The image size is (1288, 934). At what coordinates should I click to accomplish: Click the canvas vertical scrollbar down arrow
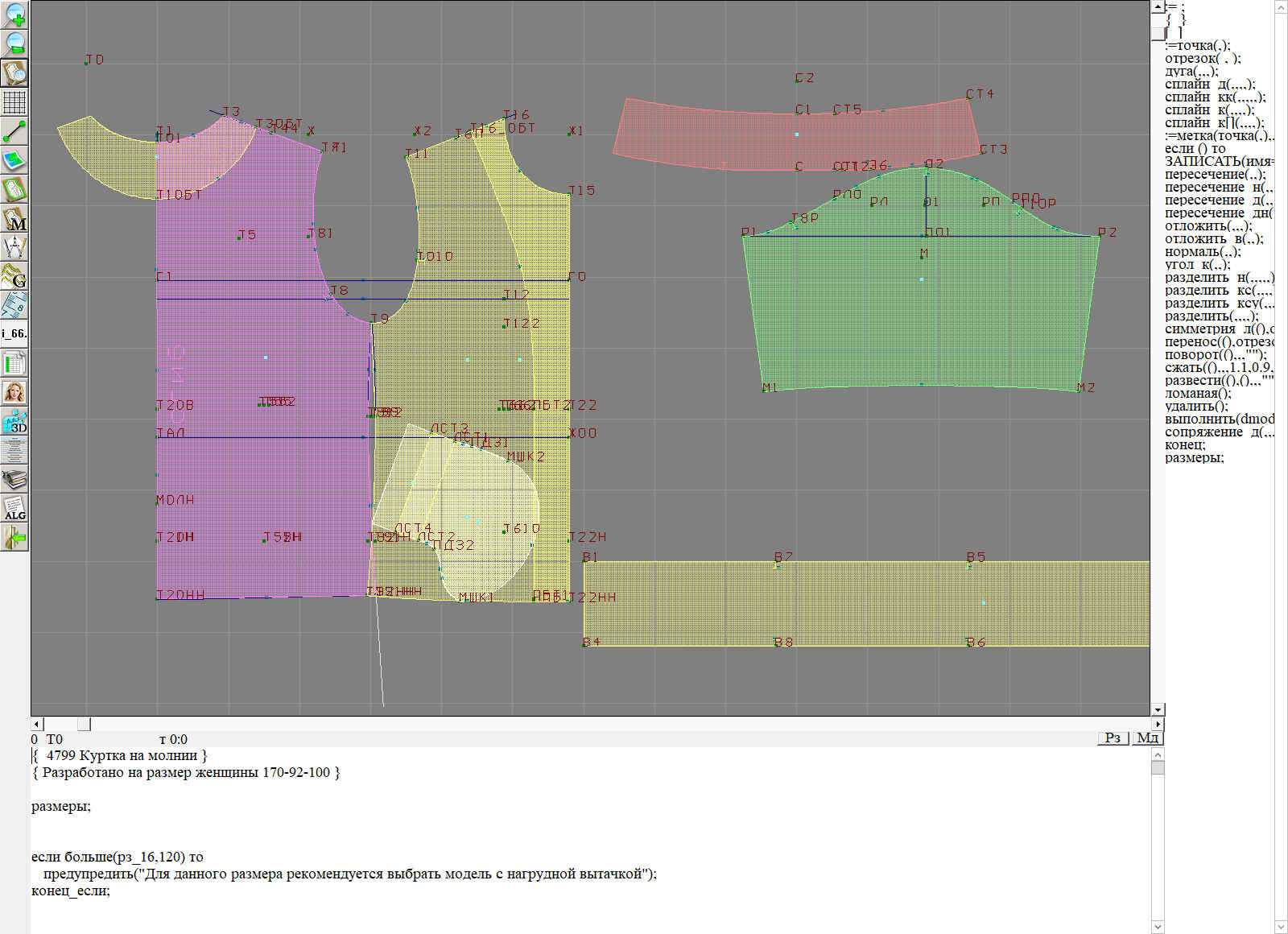1158,709
